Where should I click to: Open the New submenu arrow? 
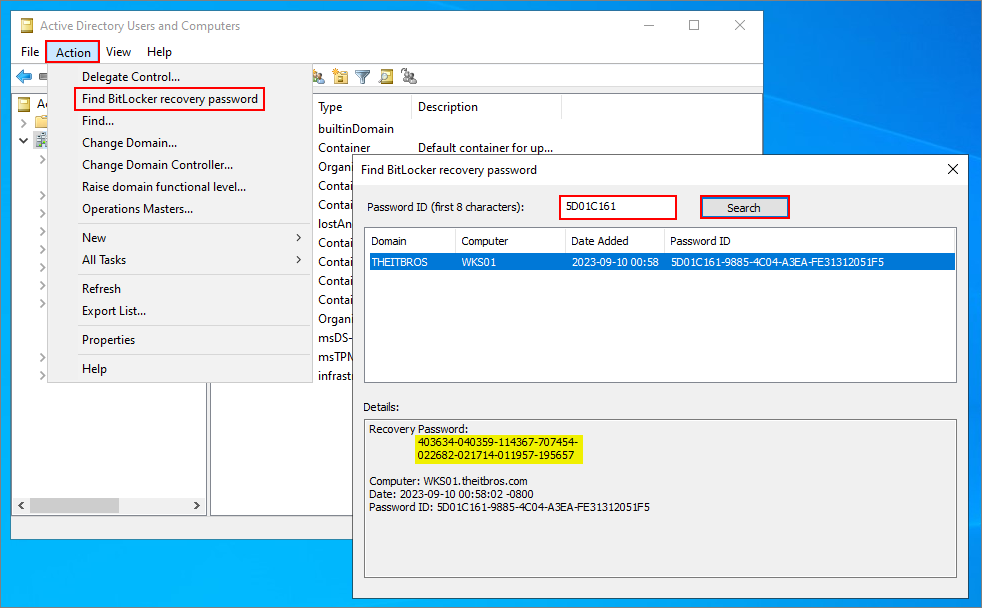[299, 237]
